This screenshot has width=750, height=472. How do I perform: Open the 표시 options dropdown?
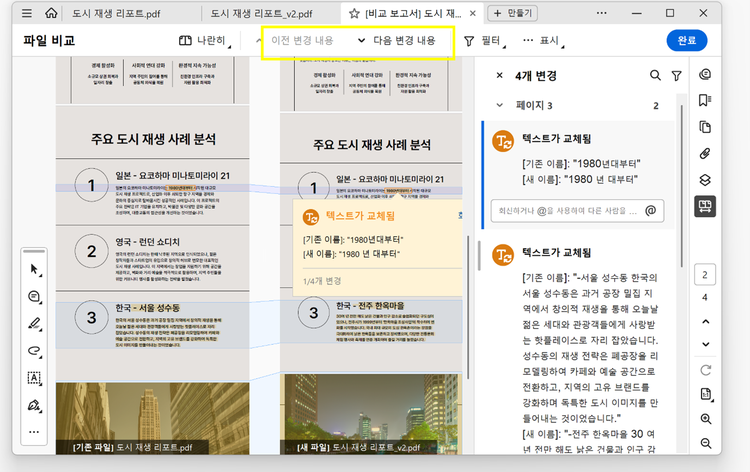(543, 41)
